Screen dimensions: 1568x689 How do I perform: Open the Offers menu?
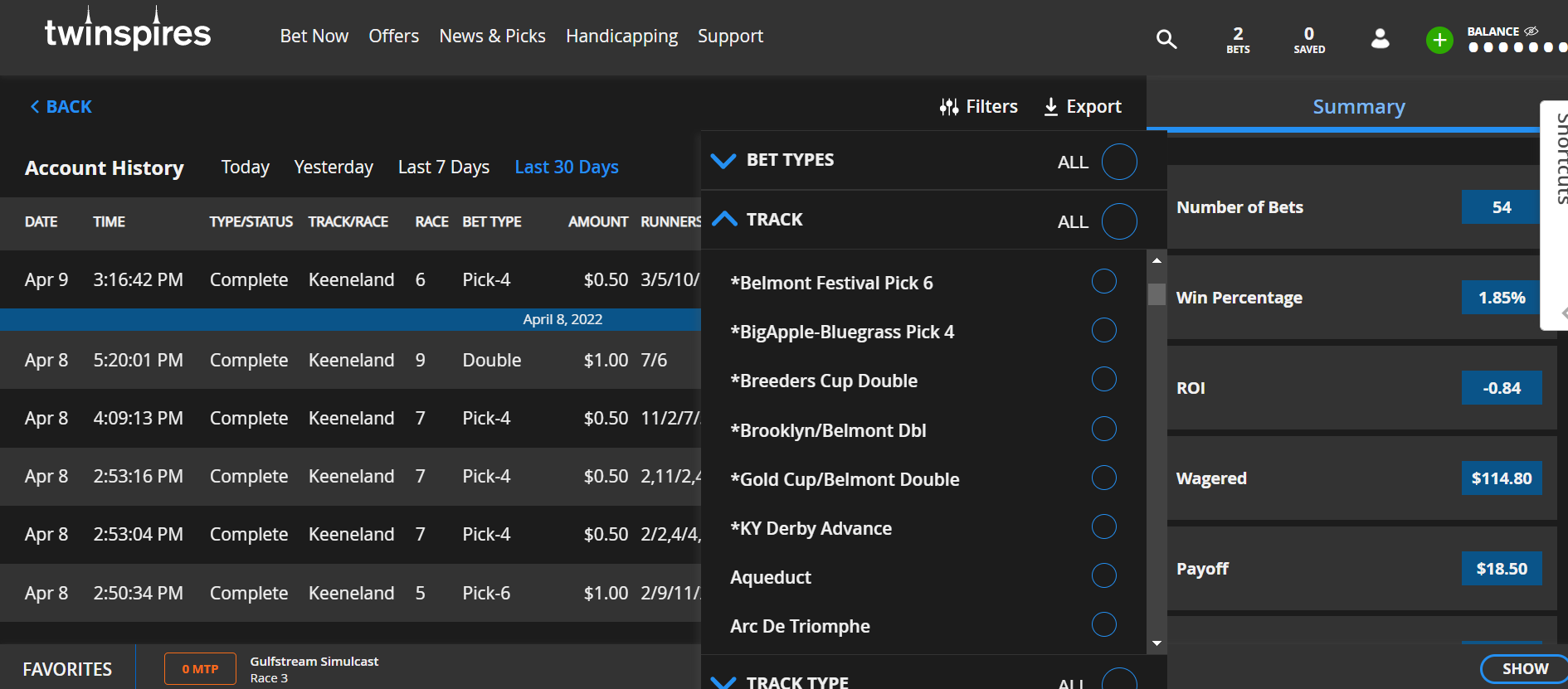[x=393, y=36]
